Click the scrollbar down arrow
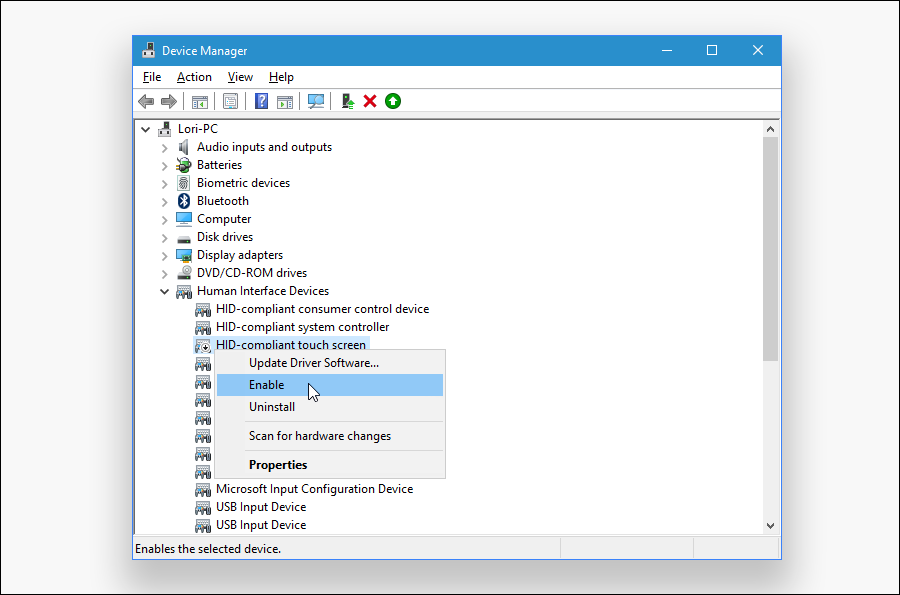Image resolution: width=900 pixels, height=595 pixels. (x=770, y=526)
